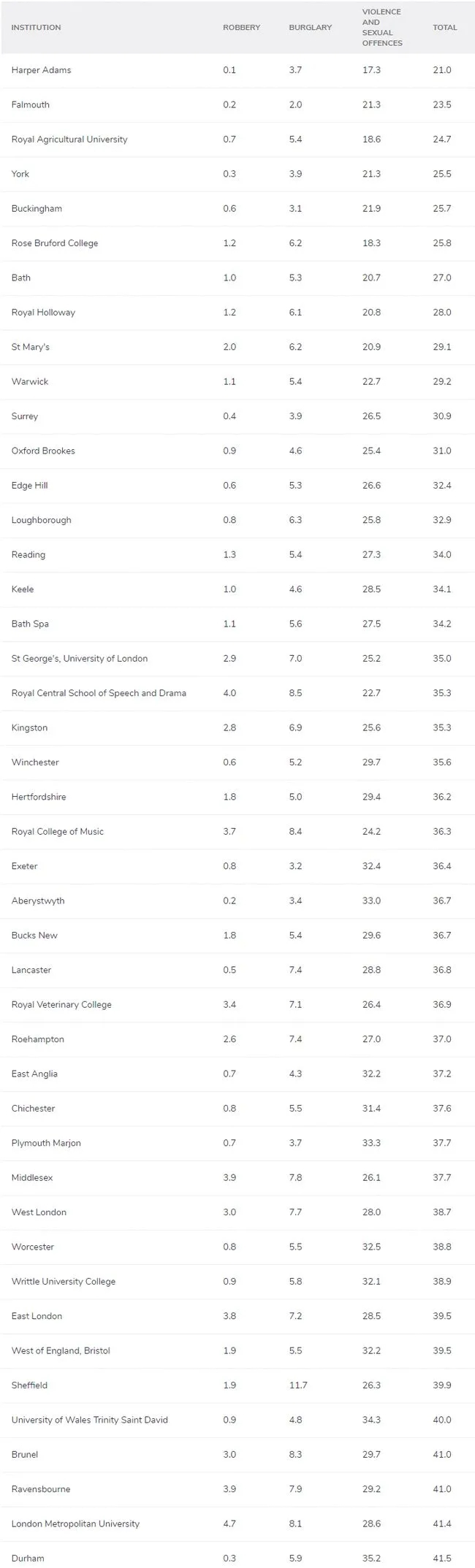Sort by the ROBBERY column header
Screen dimensions: 475x1568
click(x=241, y=28)
